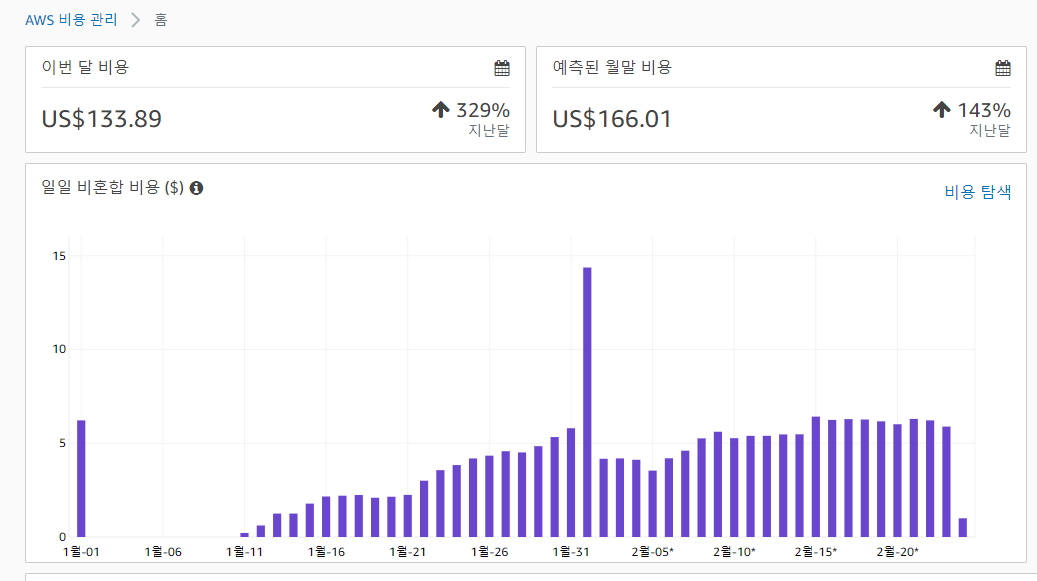Screen dimensions: 1037x581
Task: Click the 2월-20* x-axis label
Action: (897, 552)
